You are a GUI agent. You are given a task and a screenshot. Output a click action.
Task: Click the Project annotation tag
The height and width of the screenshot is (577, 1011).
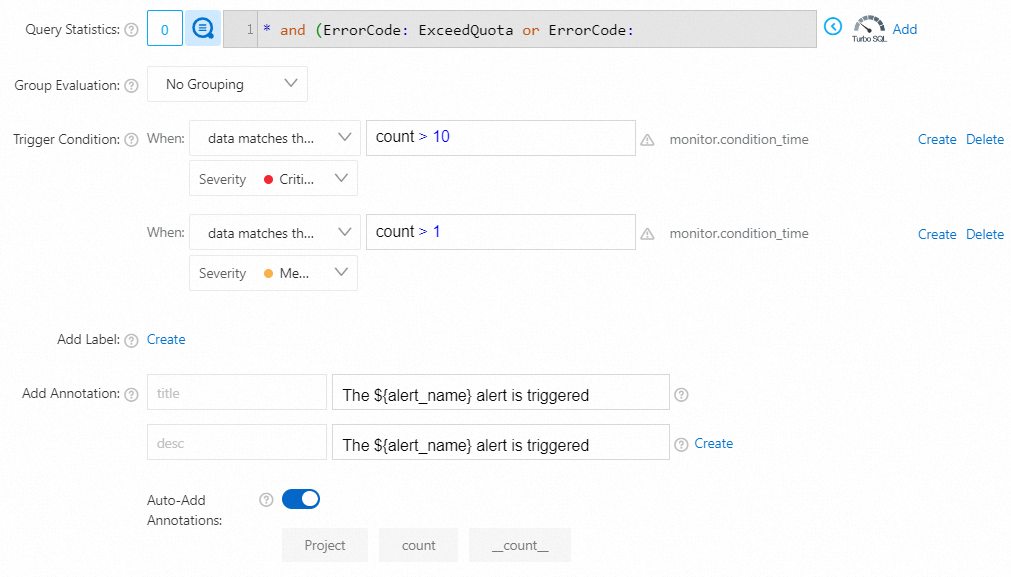point(325,545)
